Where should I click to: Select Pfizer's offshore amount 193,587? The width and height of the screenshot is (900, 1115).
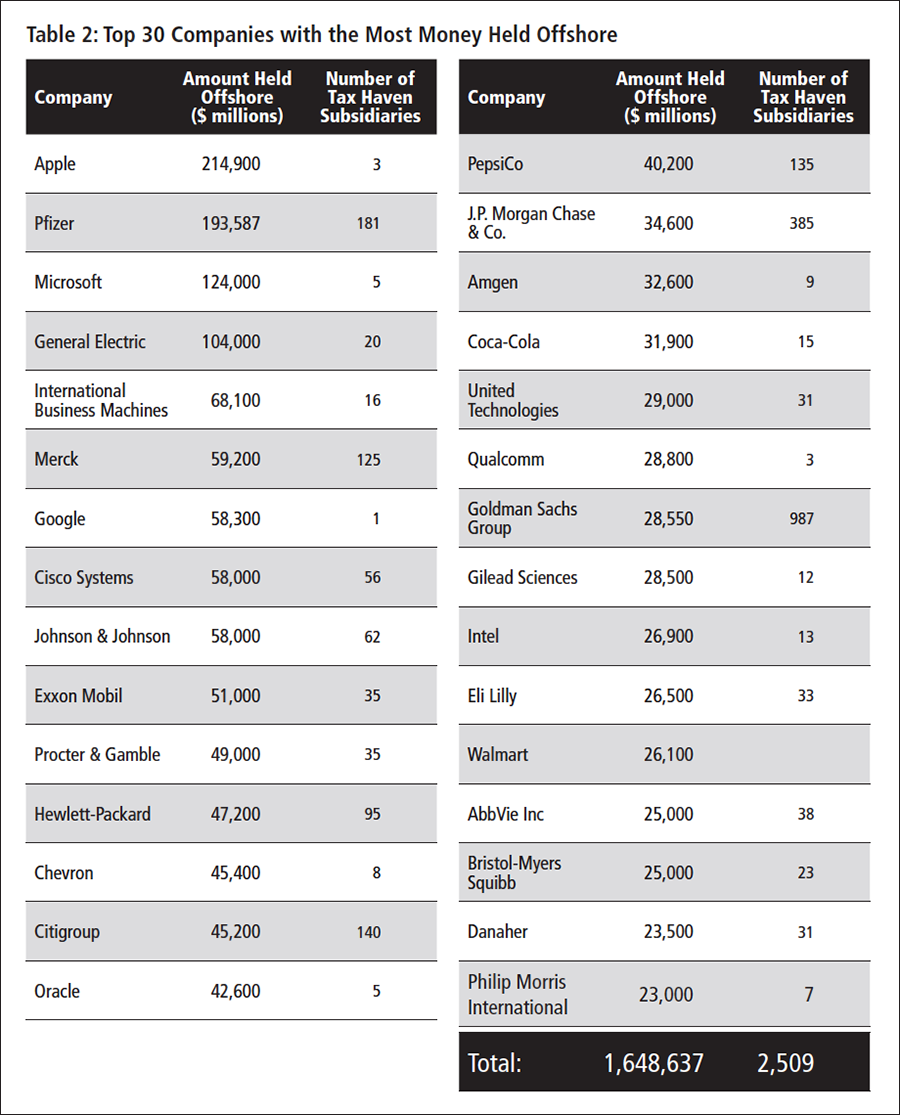coord(231,223)
